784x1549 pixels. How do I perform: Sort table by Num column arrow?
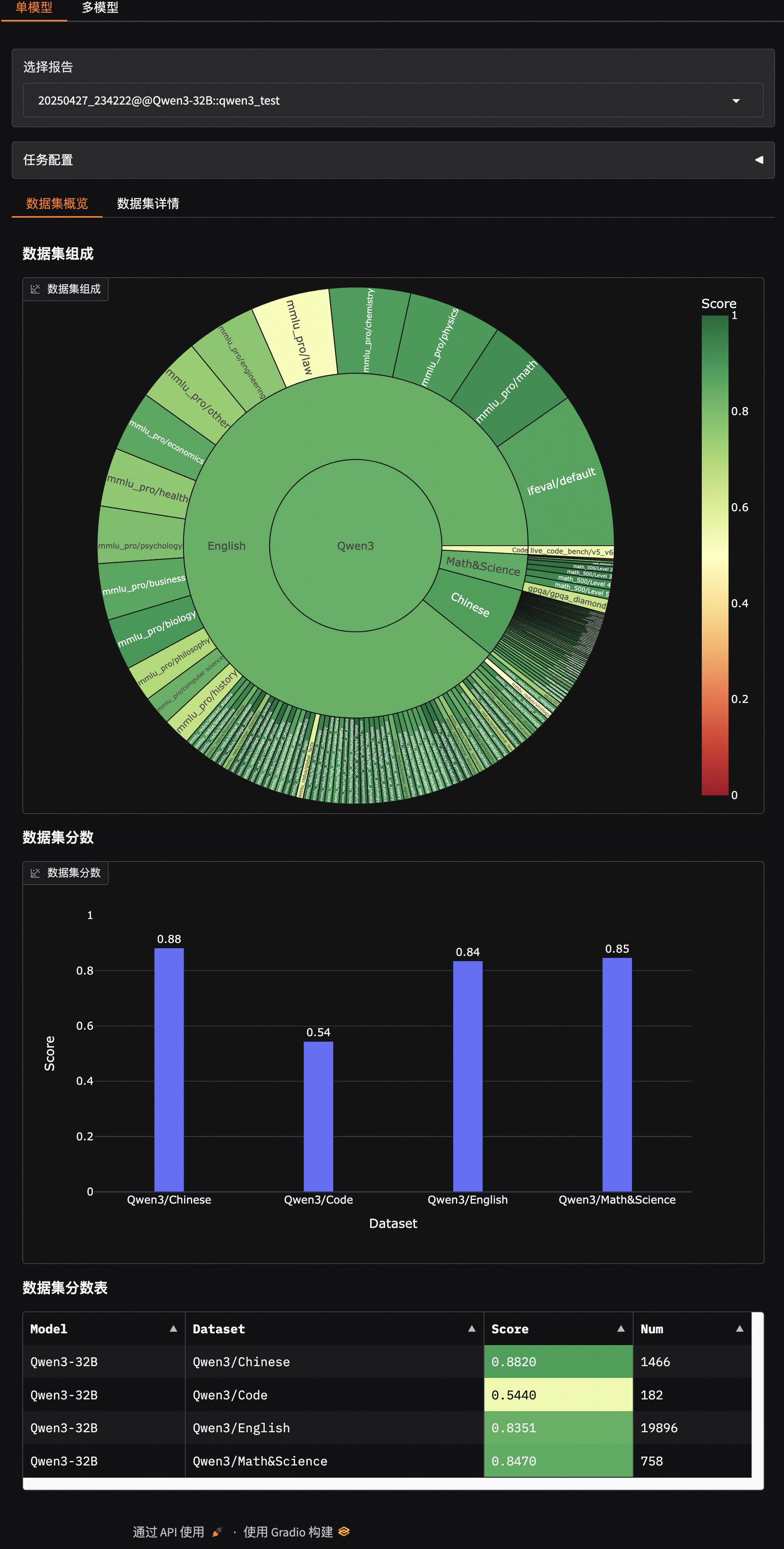pyautogui.click(x=739, y=1328)
